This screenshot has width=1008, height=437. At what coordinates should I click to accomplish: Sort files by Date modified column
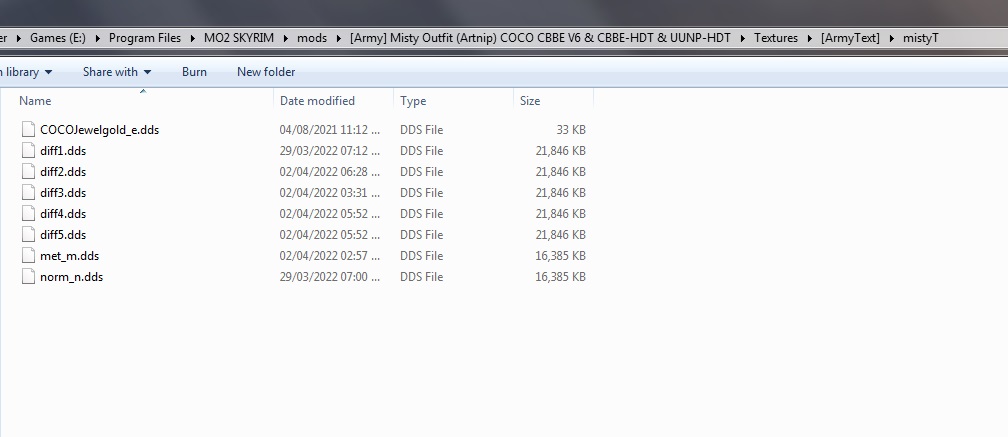[317, 101]
